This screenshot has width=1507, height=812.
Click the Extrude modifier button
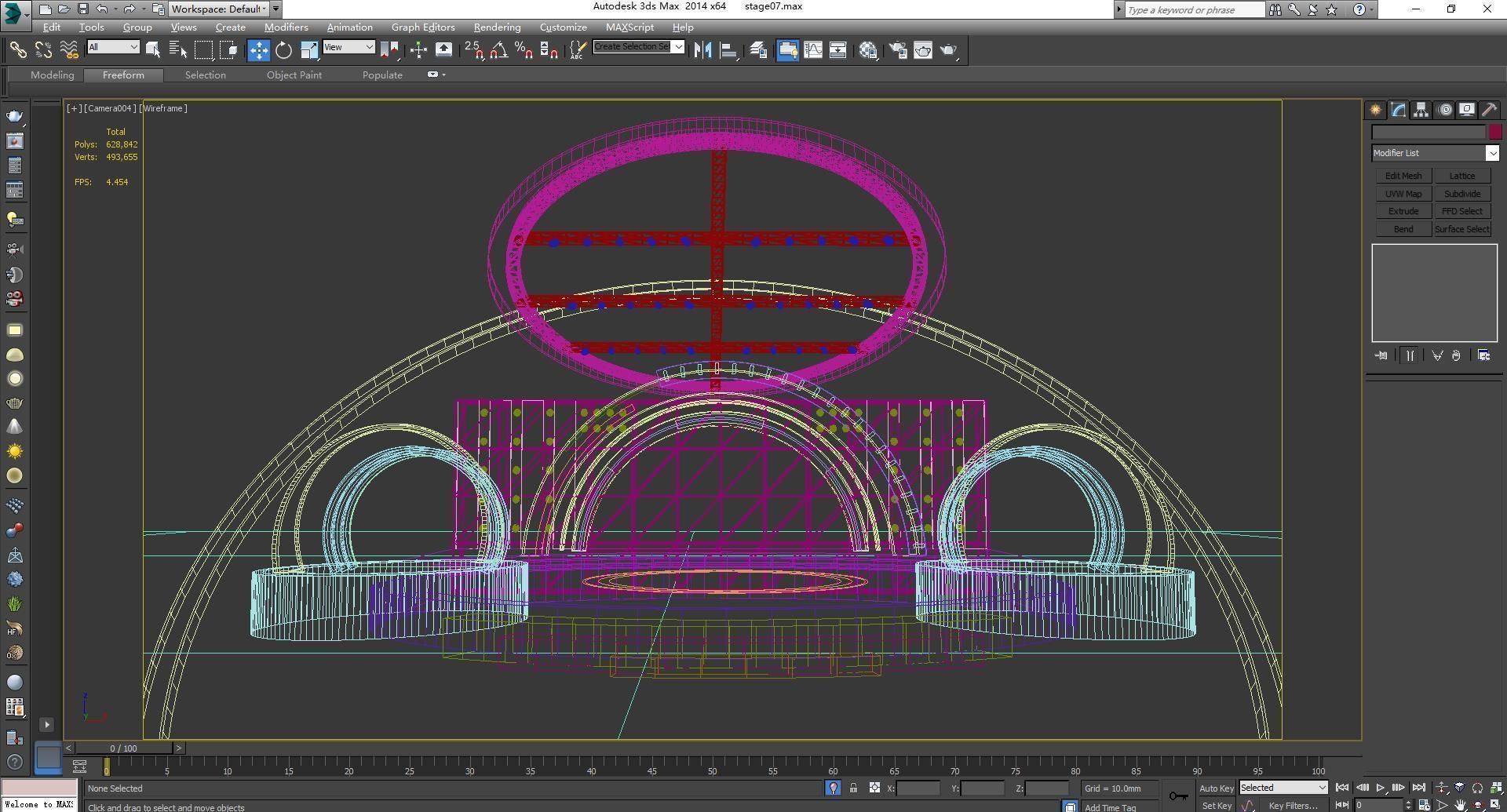[x=1403, y=211]
